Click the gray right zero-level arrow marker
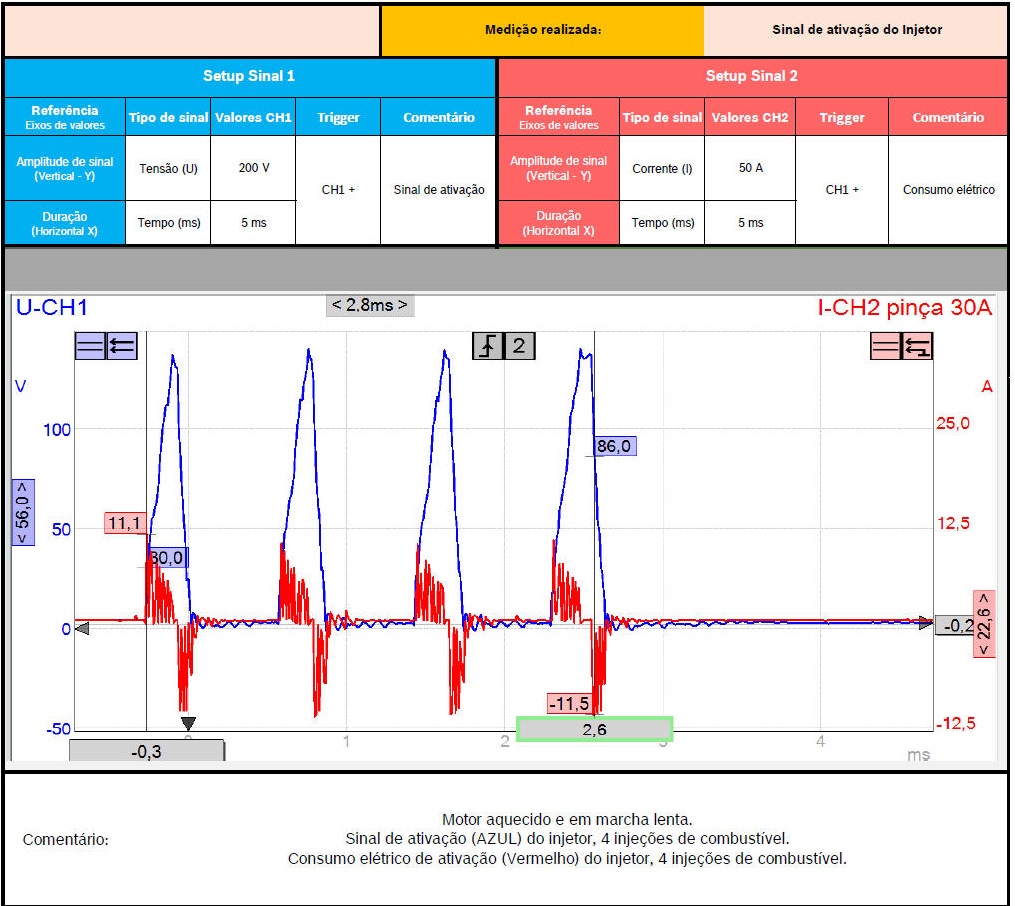This screenshot has height=906, width=1015. pyautogui.click(x=926, y=622)
